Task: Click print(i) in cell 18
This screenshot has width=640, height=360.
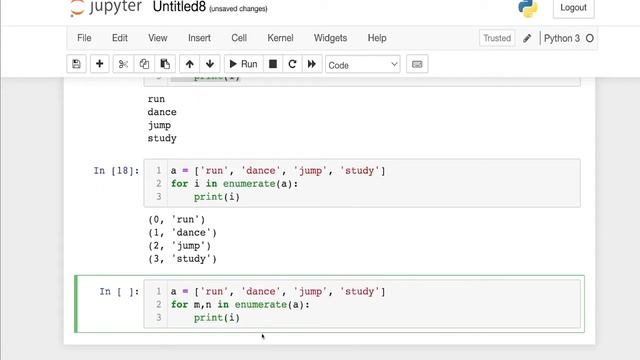Action: coord(217,197)
